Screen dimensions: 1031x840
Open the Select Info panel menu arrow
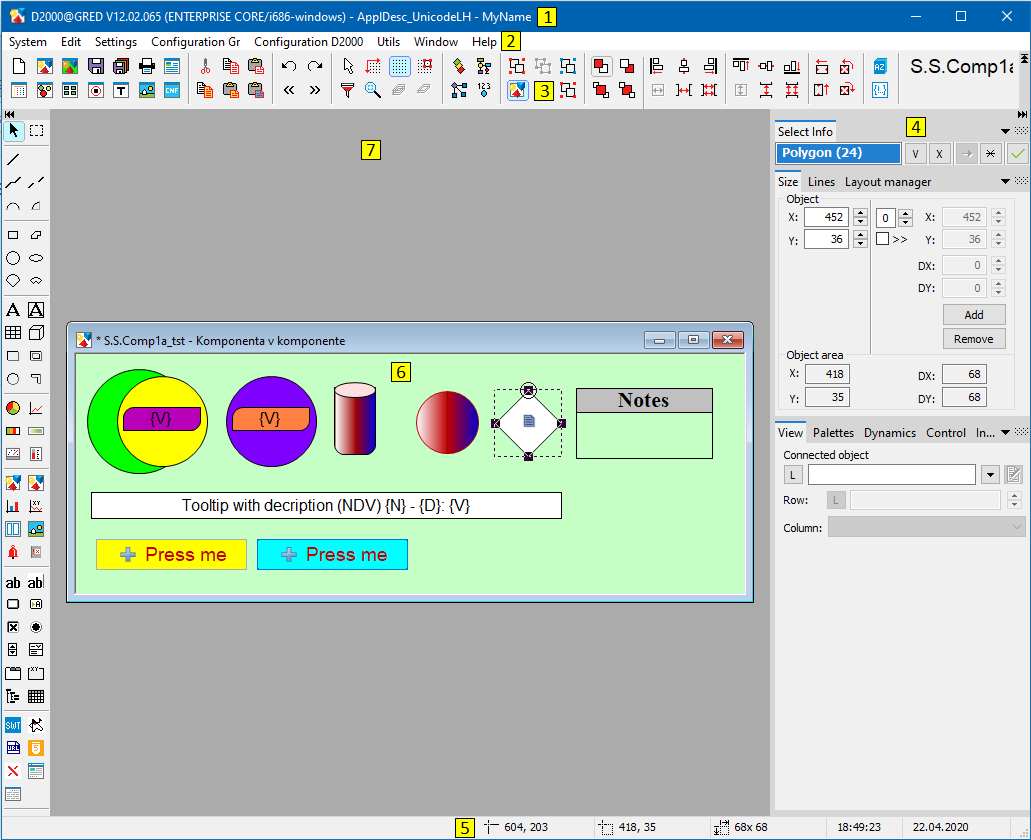point(1004,131)
